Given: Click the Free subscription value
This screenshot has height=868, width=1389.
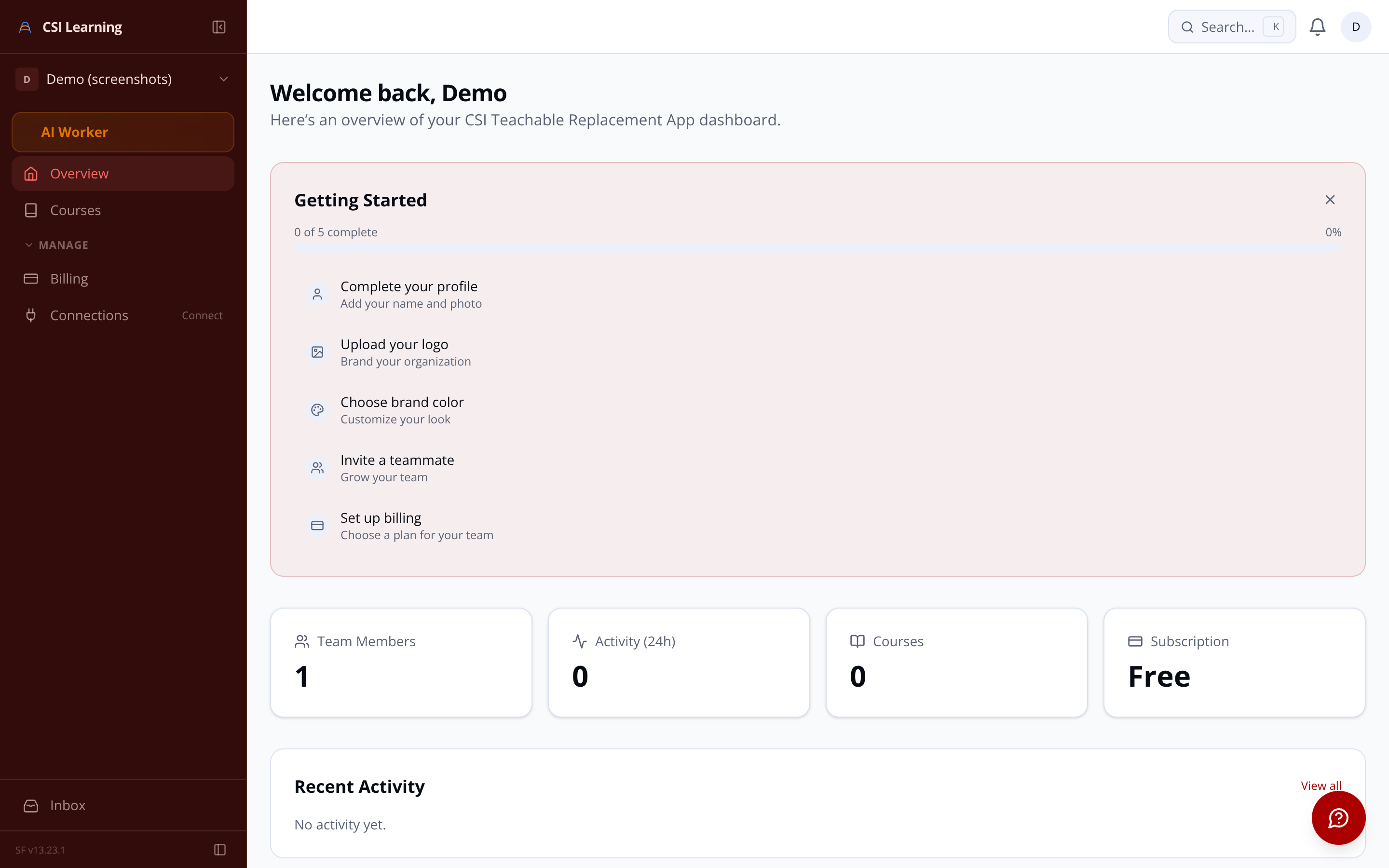Looking at the screenshot, I should (x=1159, y=676).
